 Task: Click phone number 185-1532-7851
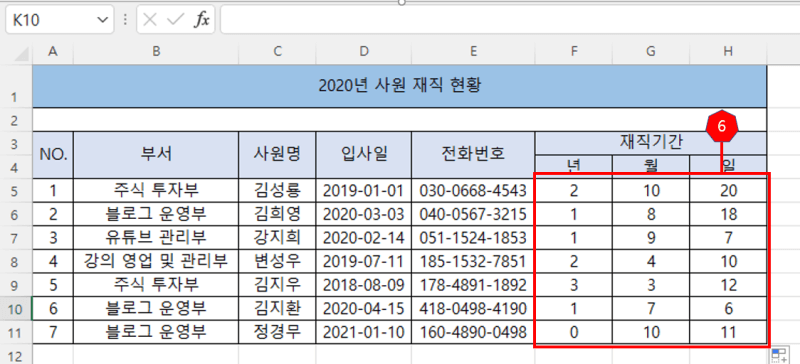473,261
